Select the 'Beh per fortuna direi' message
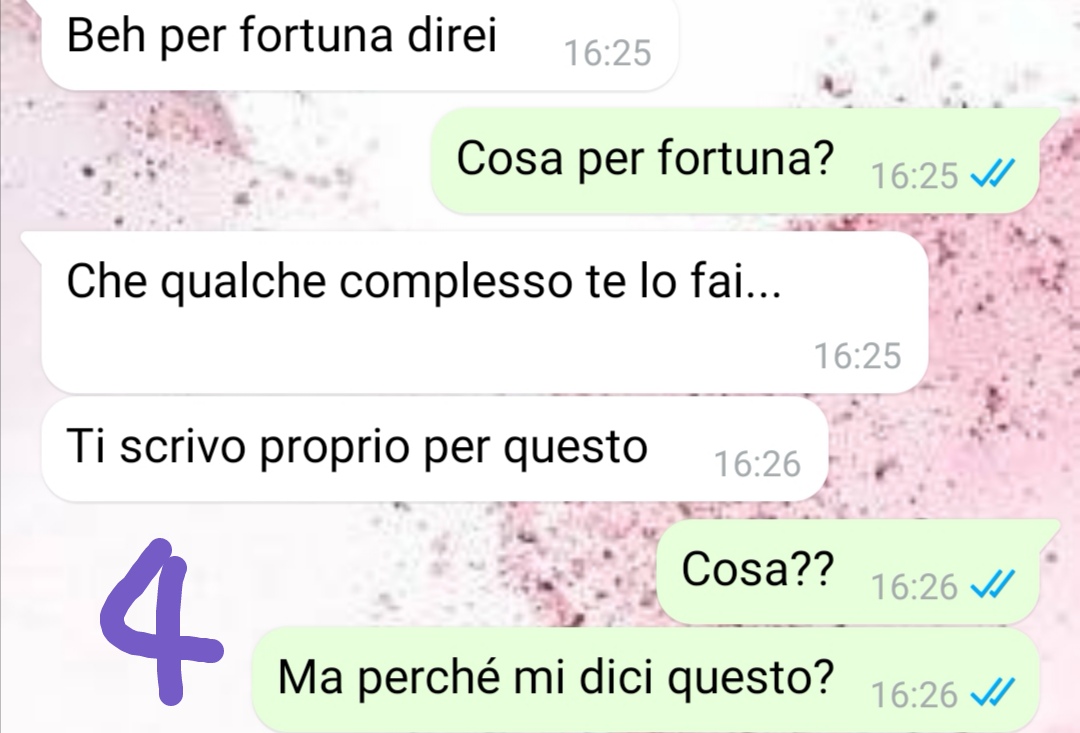This screenshot has width=1080, height=733. [360, 41]
